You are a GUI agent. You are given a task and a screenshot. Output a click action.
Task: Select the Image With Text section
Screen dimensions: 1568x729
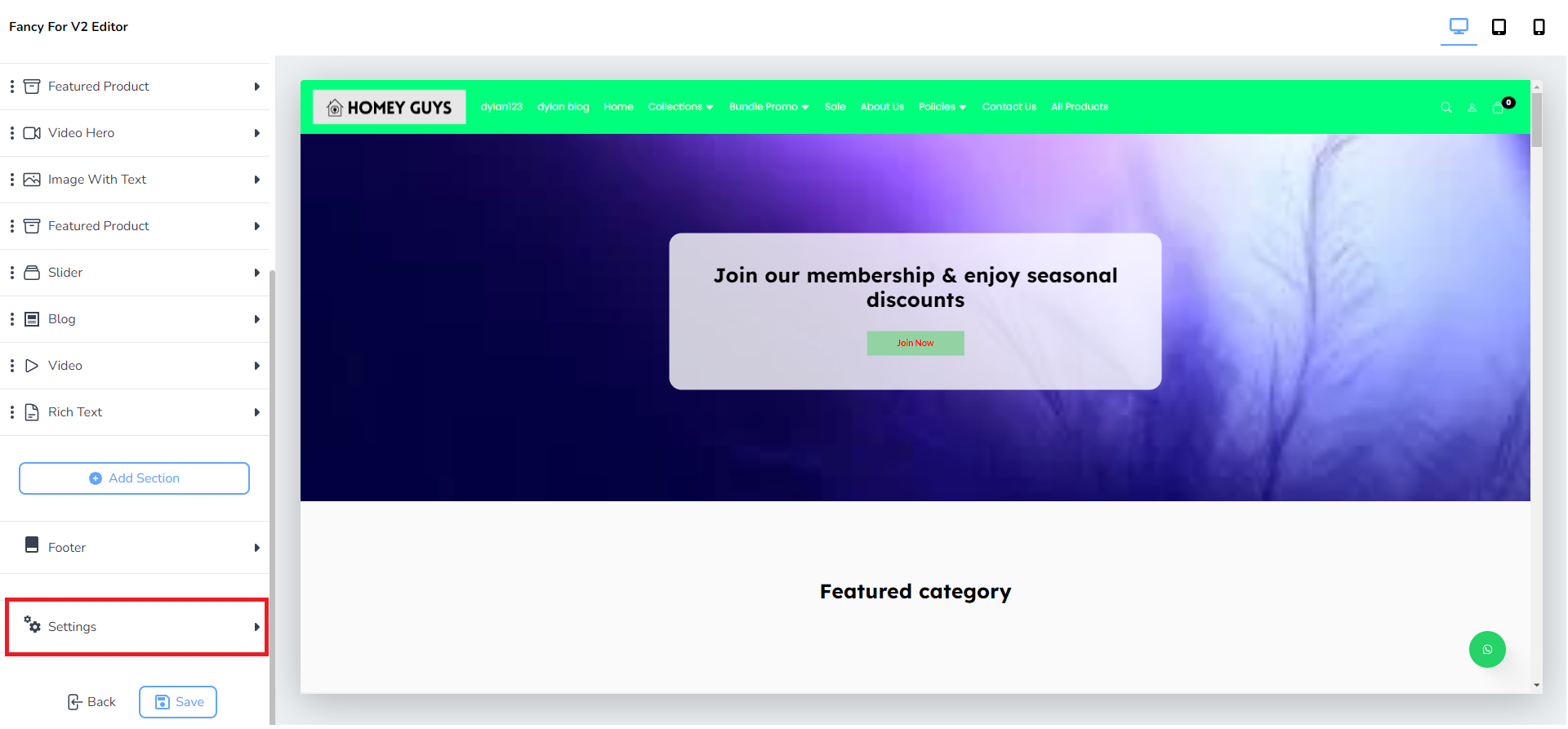135,180
